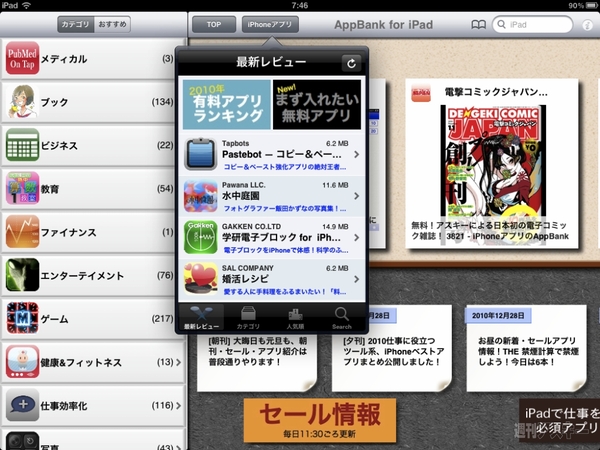Screen dimensions: 600x450
Task: Open 婚活レシピ row disclosure chevron
Action: pos(356,279)
